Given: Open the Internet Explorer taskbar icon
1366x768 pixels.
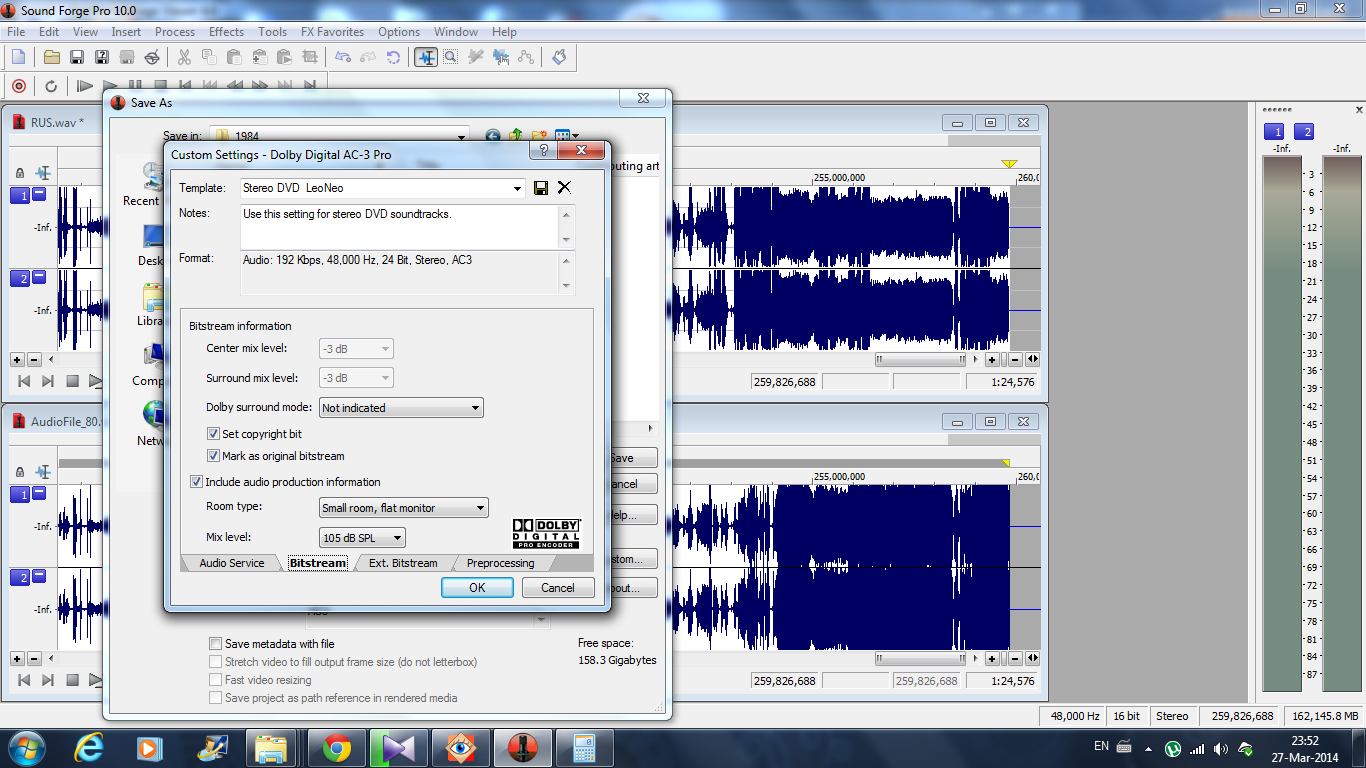Looking at the screenshot, I should coord(90,748).
